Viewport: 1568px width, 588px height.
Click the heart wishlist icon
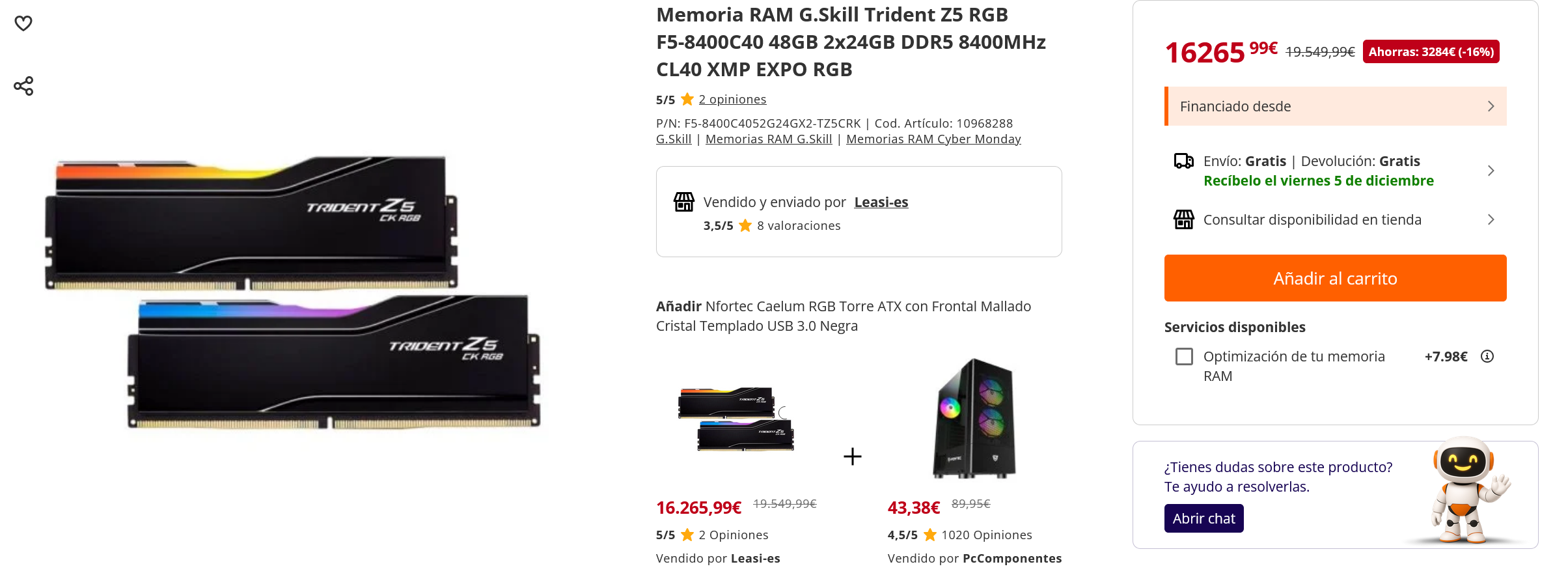click(x=23, y=23)
